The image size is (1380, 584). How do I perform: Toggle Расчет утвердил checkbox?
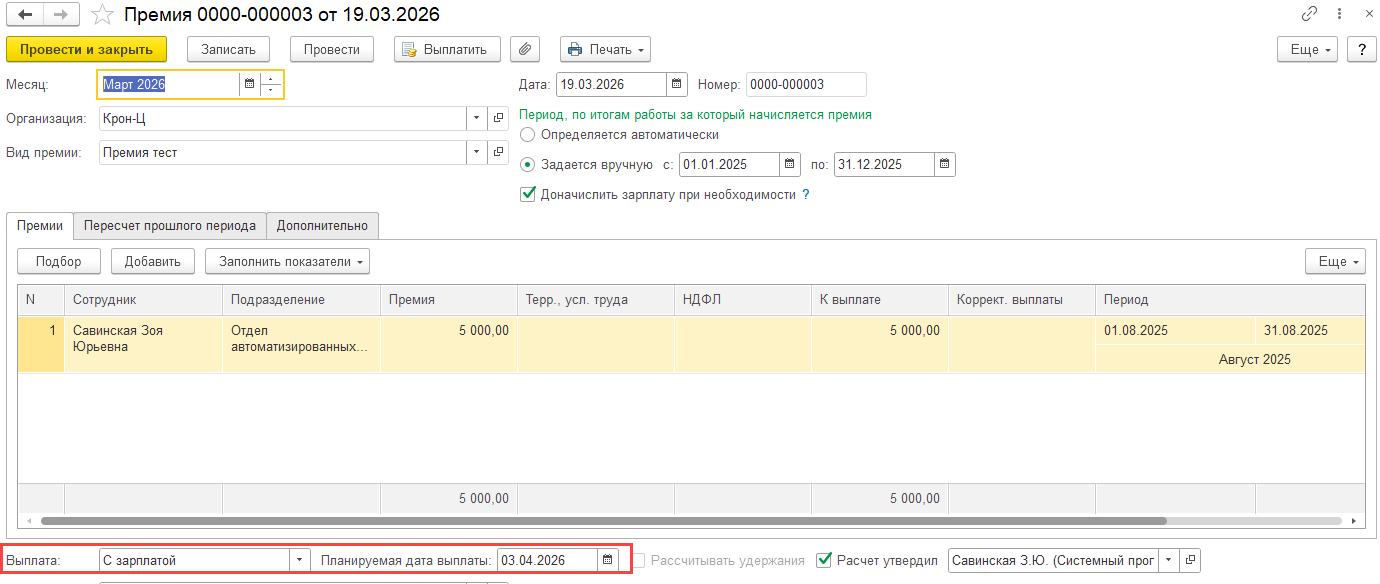coord(824,561)
